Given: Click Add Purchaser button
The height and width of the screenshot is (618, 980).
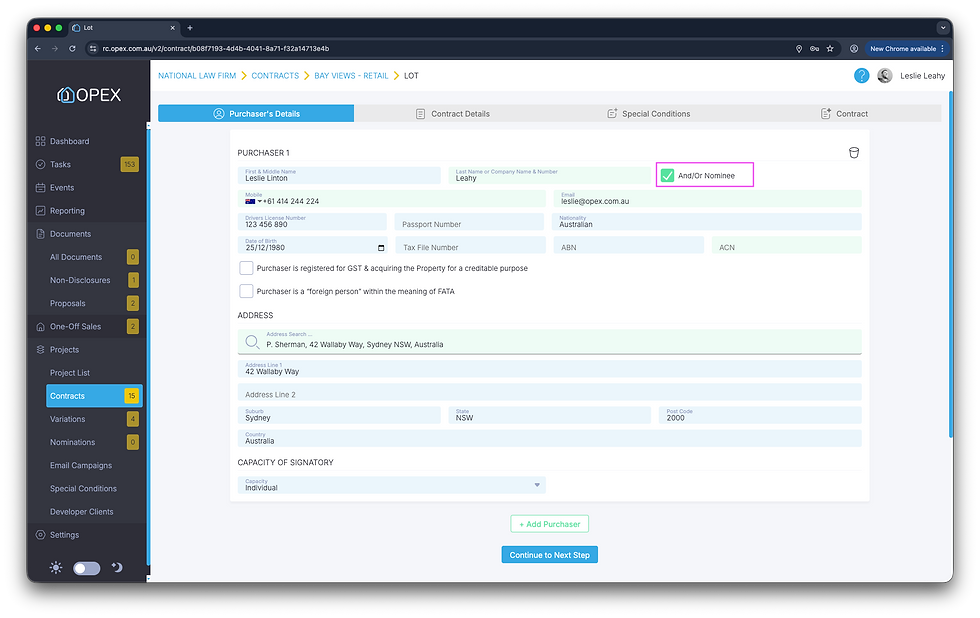Looking at the screenshot, I should (549, 524).
